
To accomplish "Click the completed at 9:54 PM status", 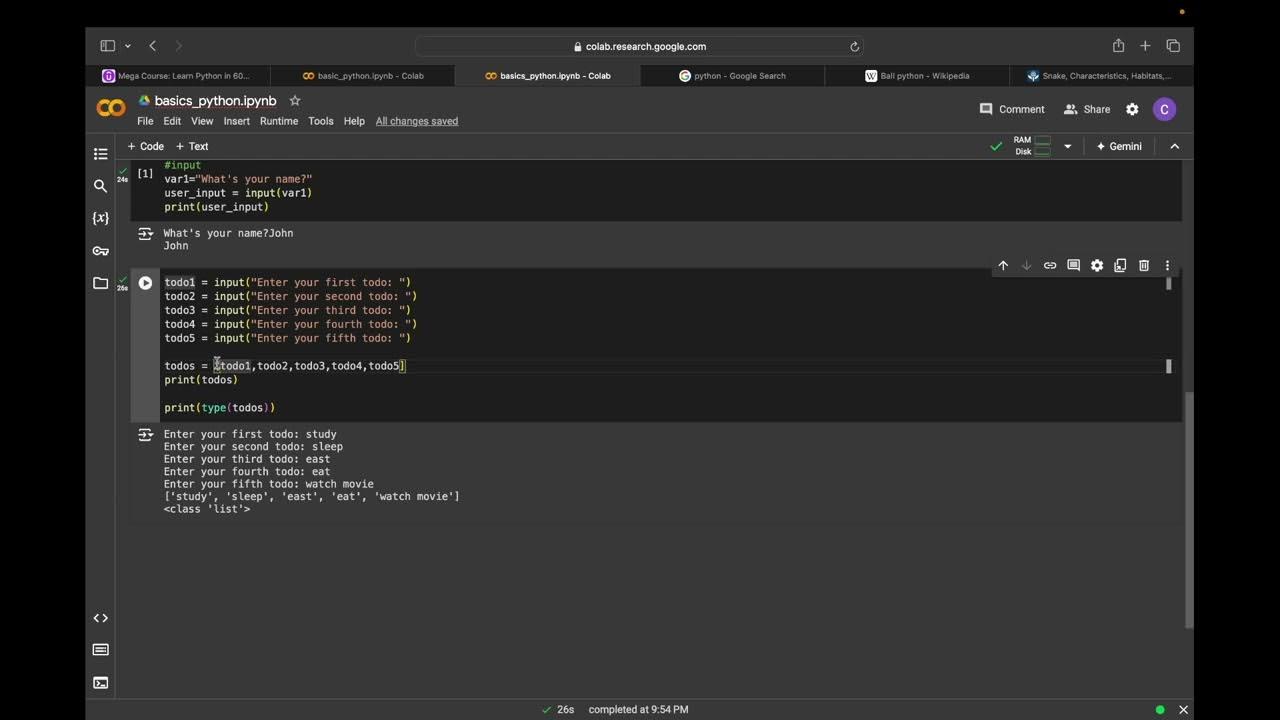I will click(x=638, y=709).
